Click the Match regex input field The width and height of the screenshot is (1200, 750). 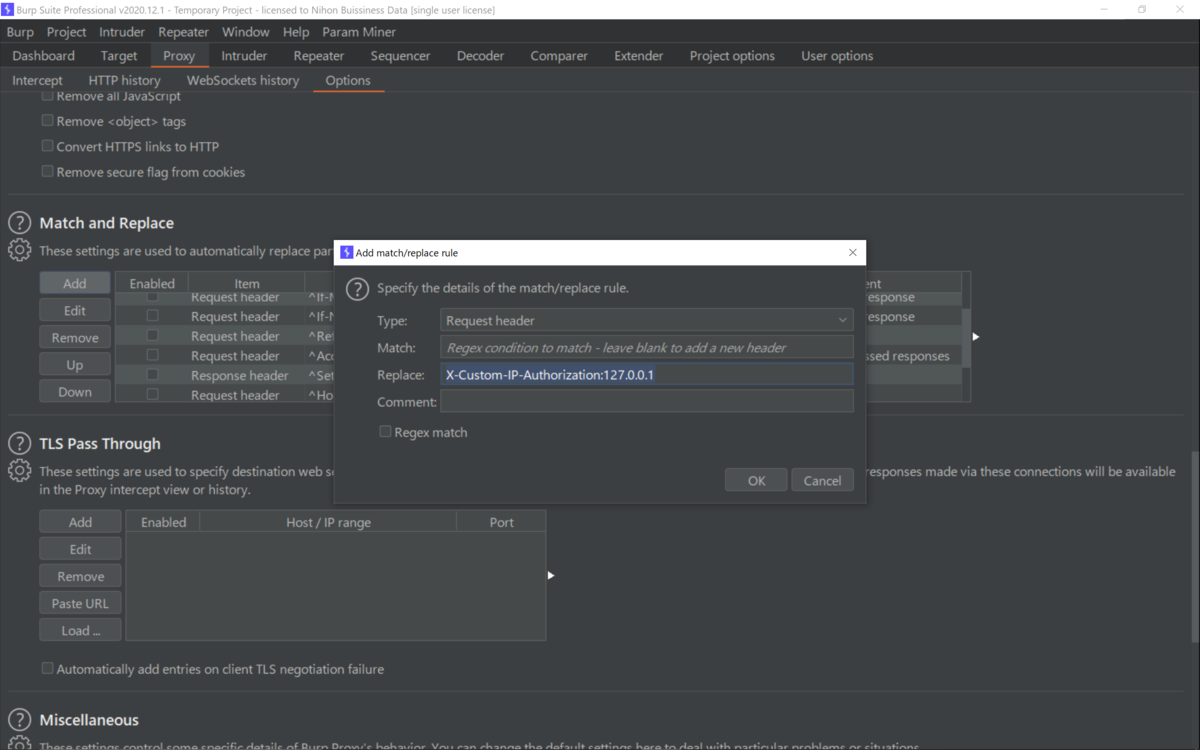646,347
